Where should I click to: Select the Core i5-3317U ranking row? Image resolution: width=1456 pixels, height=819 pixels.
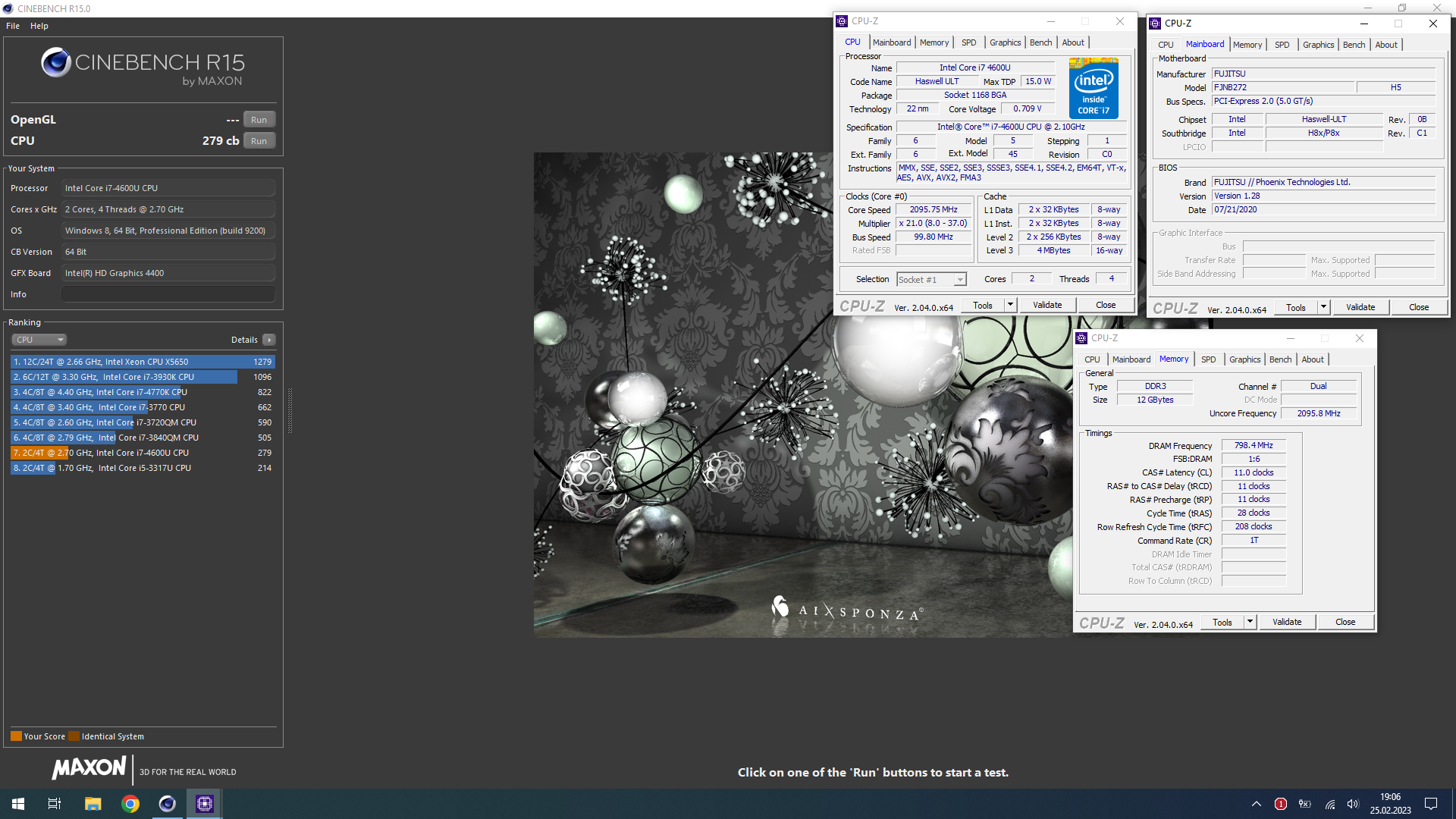143,468
